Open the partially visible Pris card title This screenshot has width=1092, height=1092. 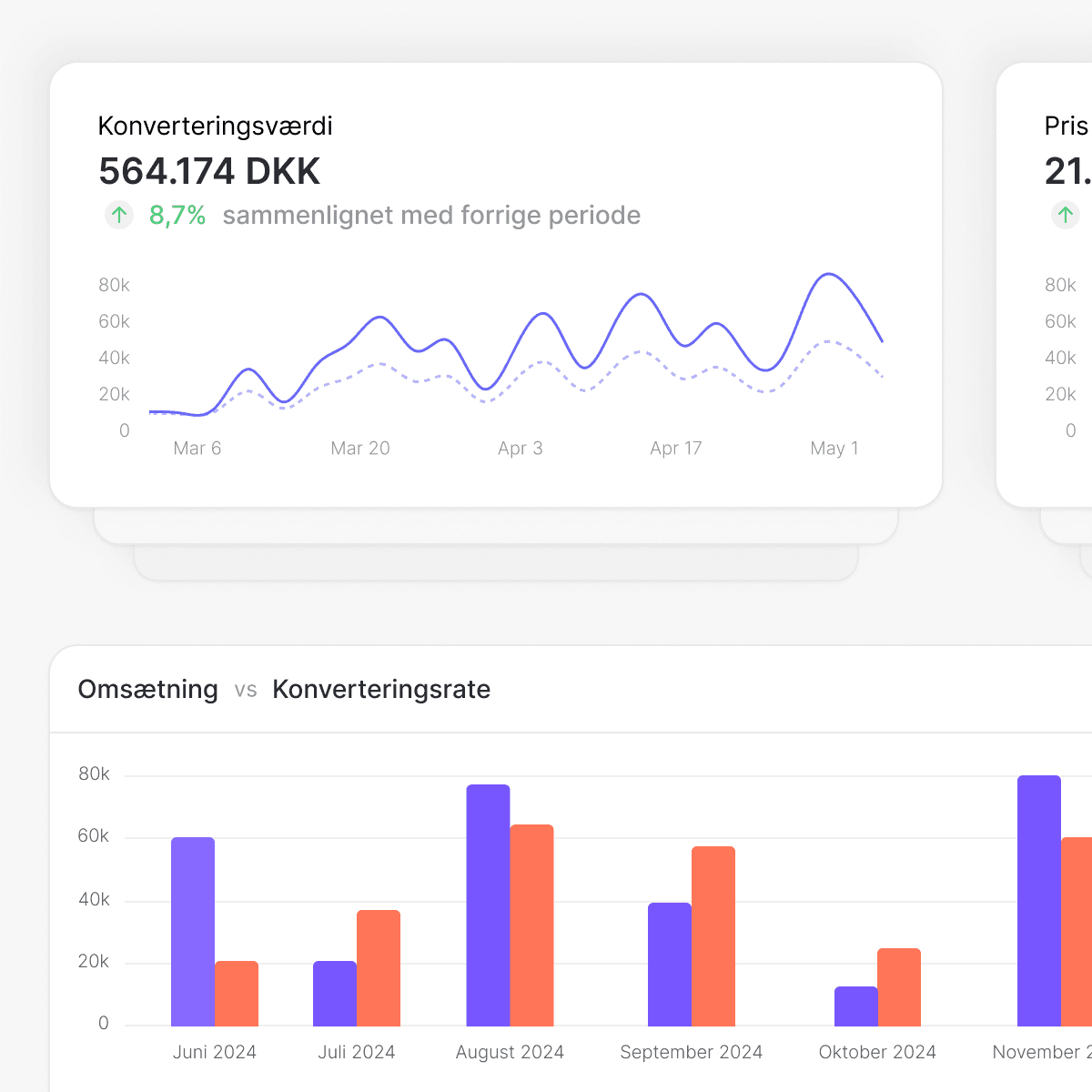[x=1067, y=126]
